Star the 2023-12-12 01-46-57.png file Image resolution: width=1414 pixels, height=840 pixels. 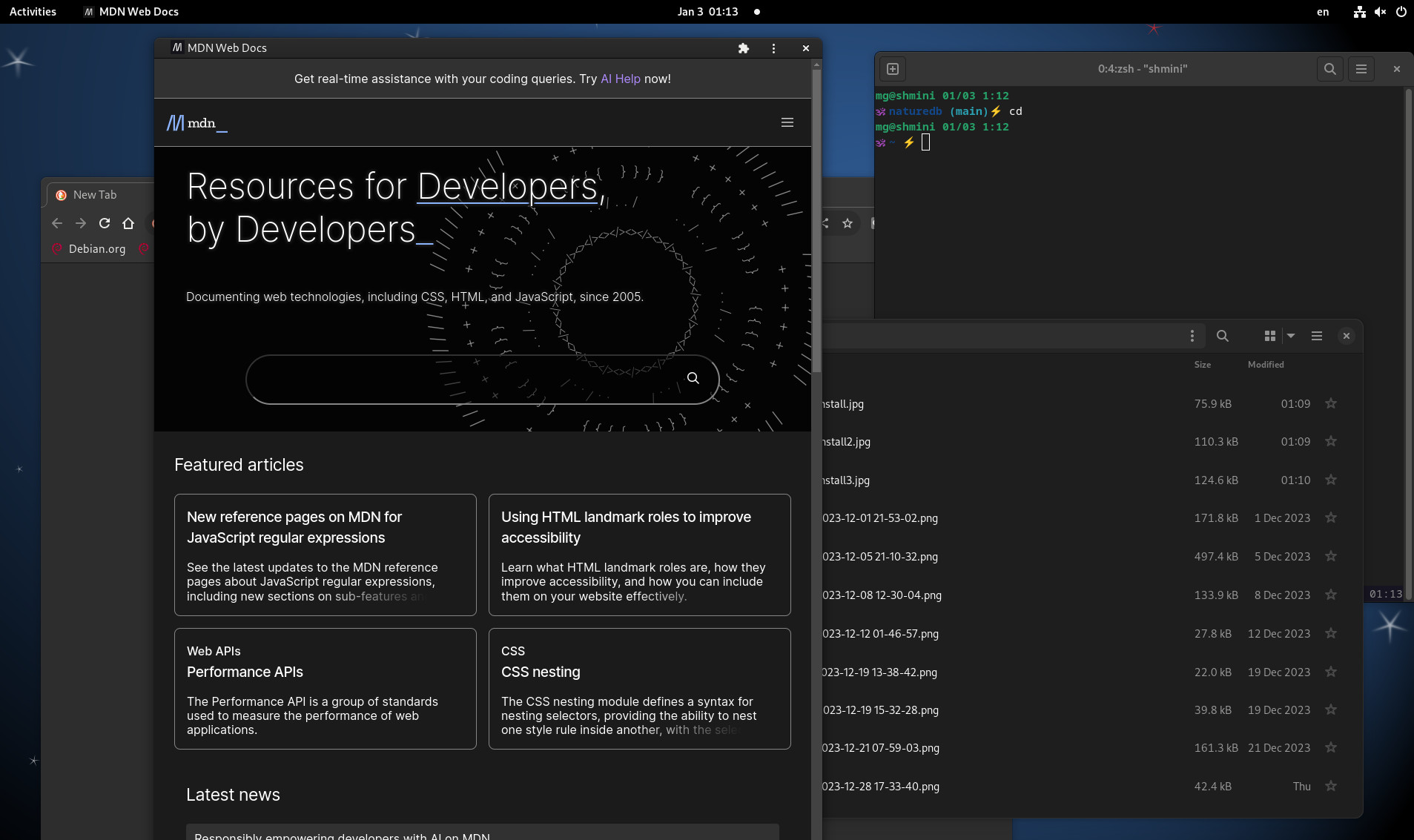click(1331, 634)
